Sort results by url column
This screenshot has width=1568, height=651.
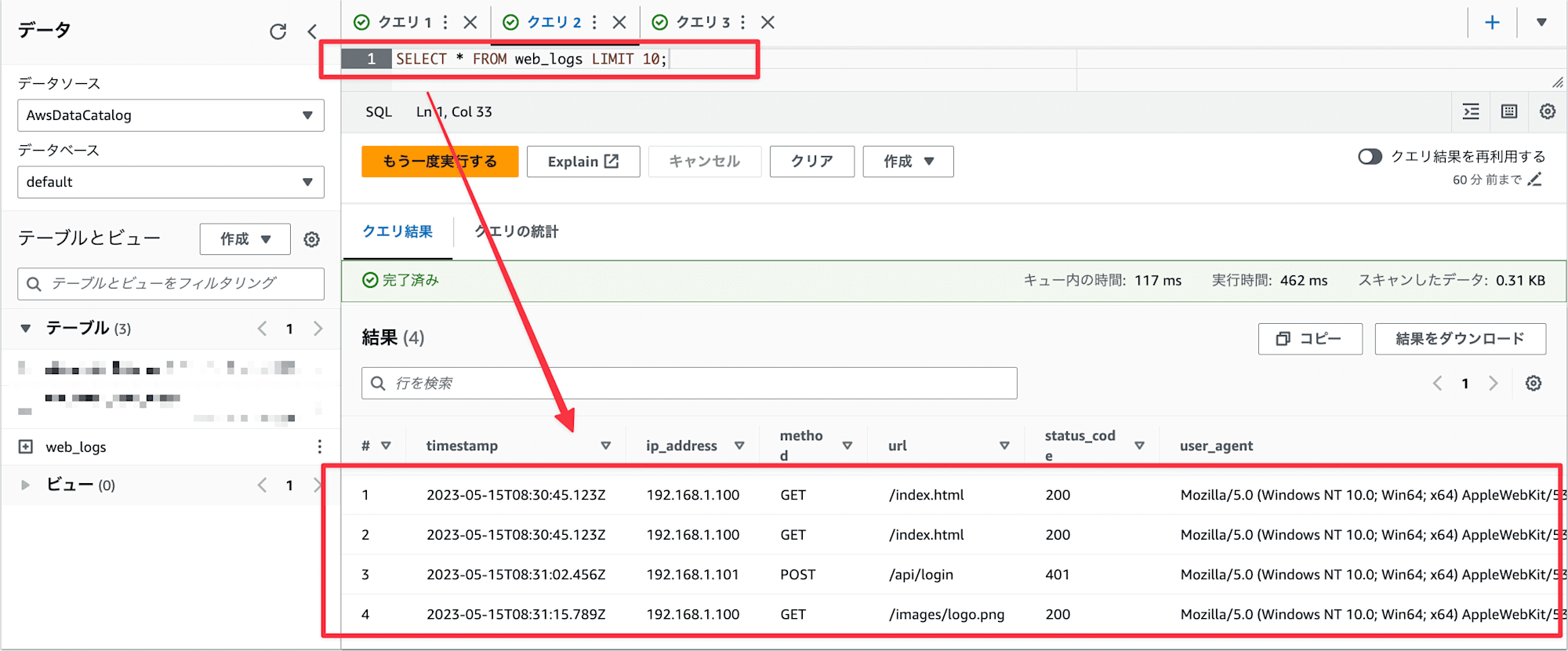point(1004,446)
